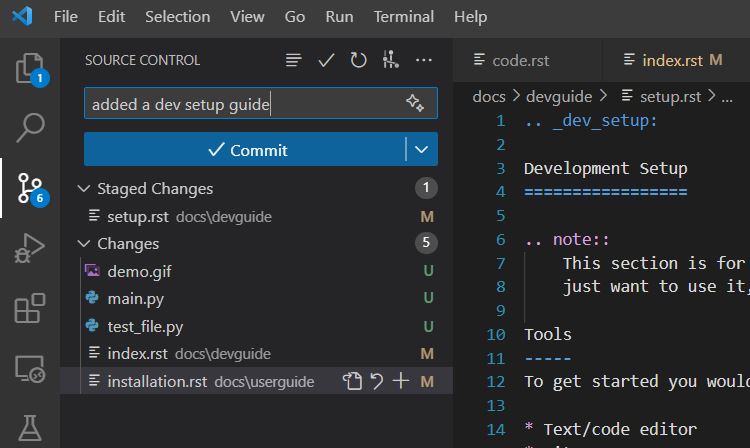This screenshot has height=448, width=750.
Task: Open the Testing flask icon
Action: [x=29, y=428]
